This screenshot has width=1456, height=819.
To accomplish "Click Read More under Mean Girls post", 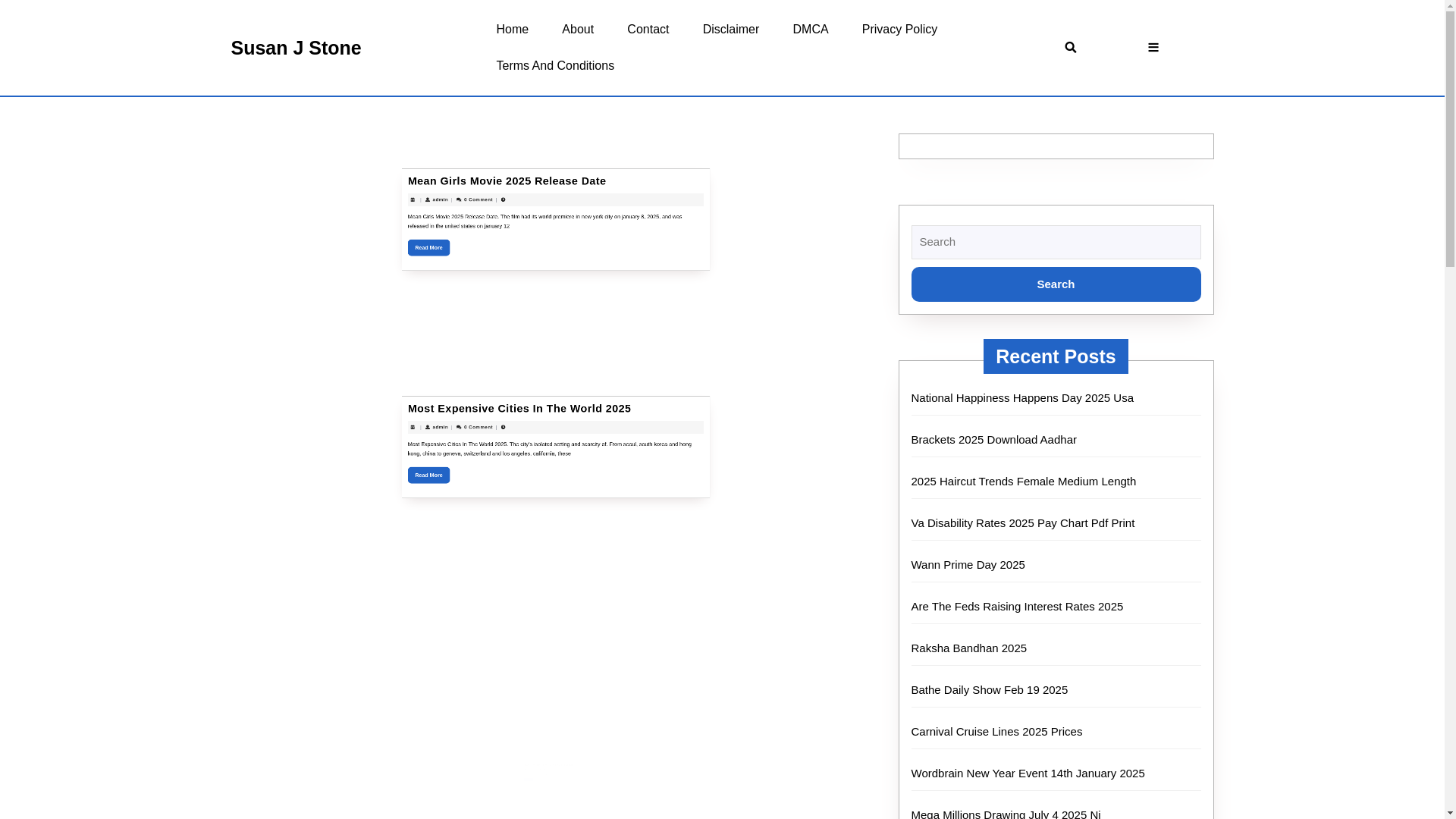I will coord(428,247).
